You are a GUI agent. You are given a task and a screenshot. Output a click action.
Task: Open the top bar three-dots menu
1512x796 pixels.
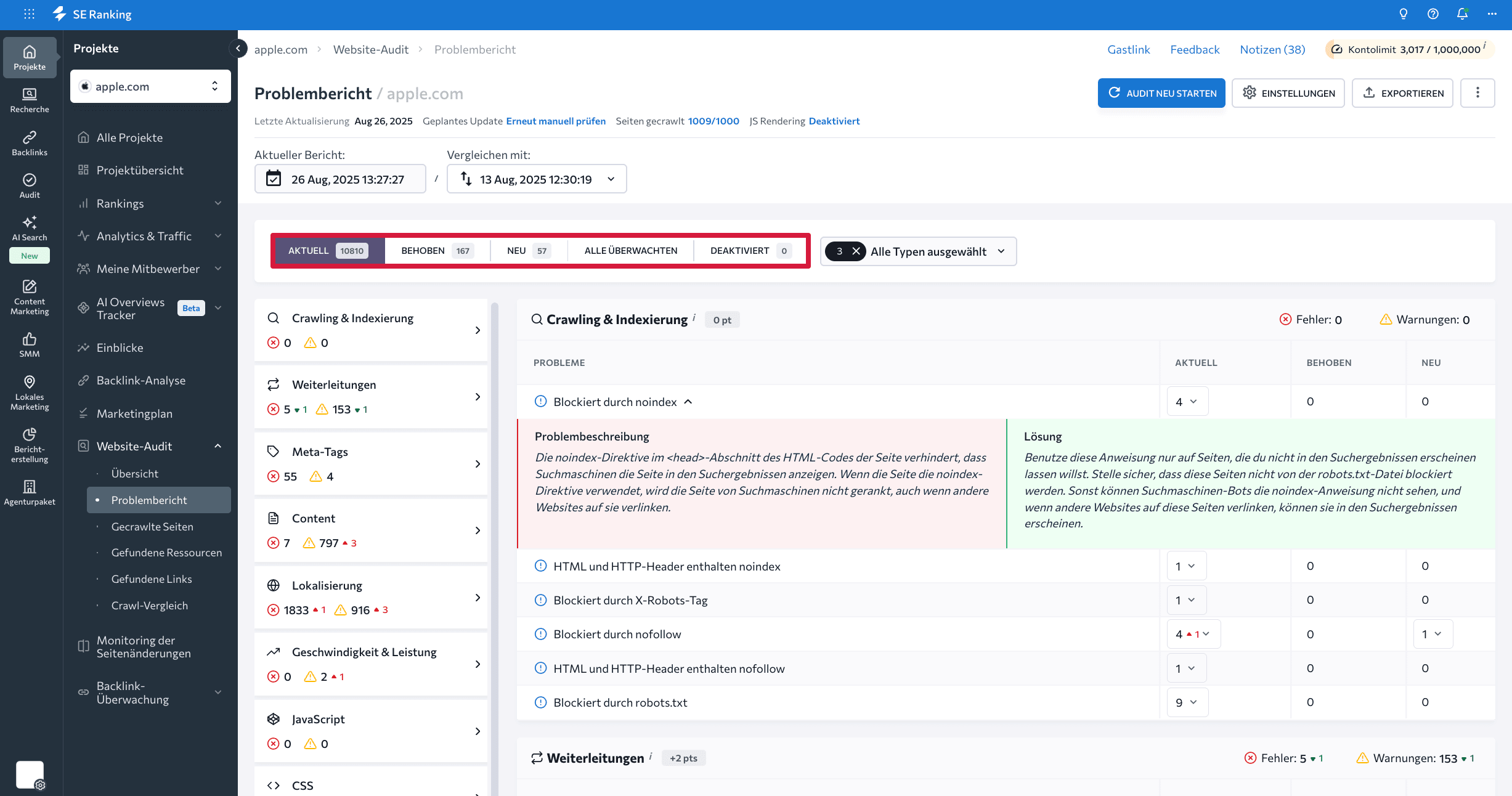[x=1492, y=14]
